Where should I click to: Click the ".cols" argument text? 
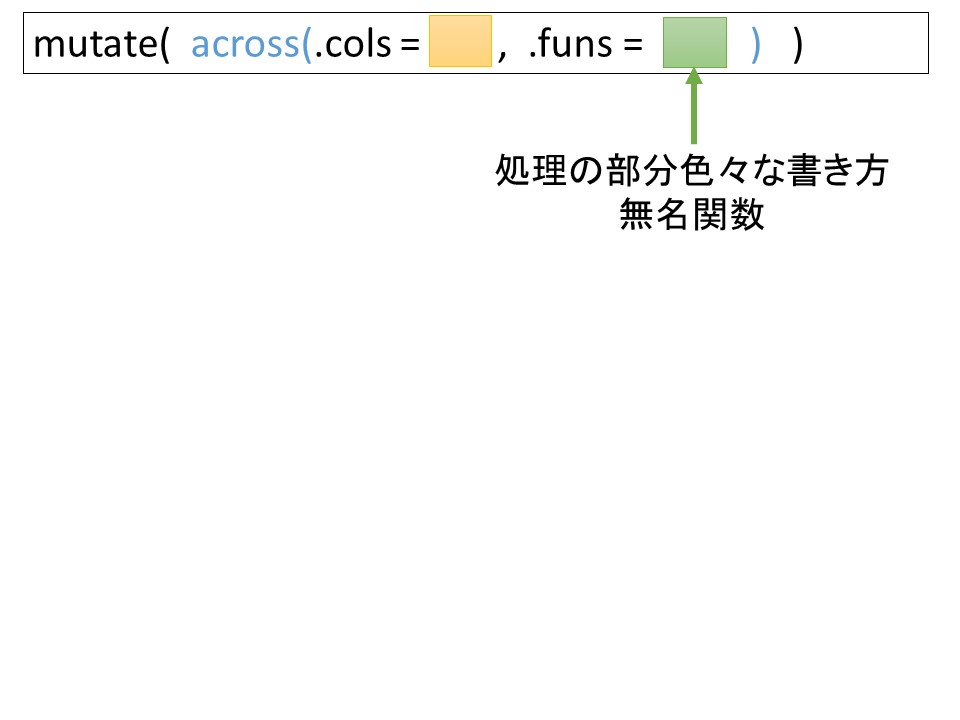tap(349, 45)
